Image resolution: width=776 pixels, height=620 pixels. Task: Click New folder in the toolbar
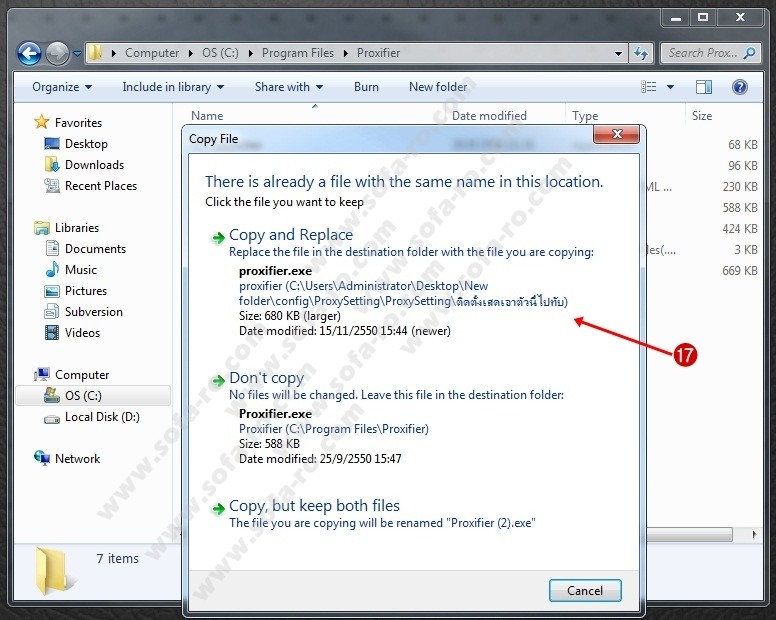(438, 87)
